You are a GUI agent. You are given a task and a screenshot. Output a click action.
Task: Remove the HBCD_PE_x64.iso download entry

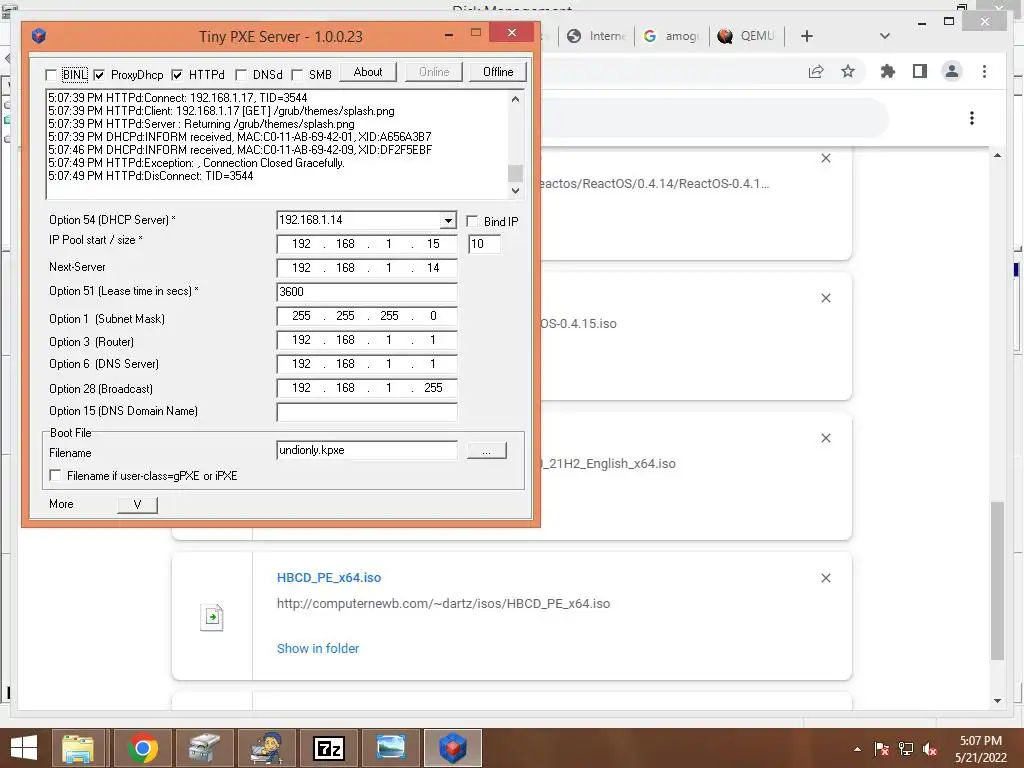825,578
